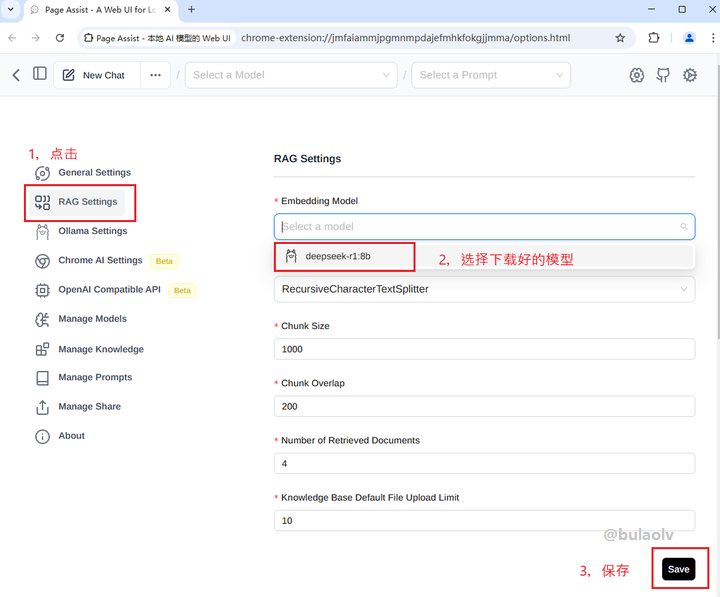Open RAG Settings section

tap(77, 202)
